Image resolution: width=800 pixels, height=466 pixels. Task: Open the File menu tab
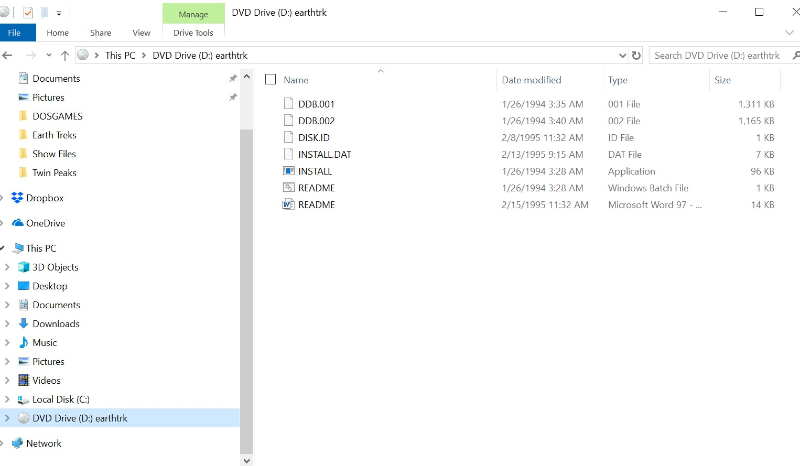14,33
